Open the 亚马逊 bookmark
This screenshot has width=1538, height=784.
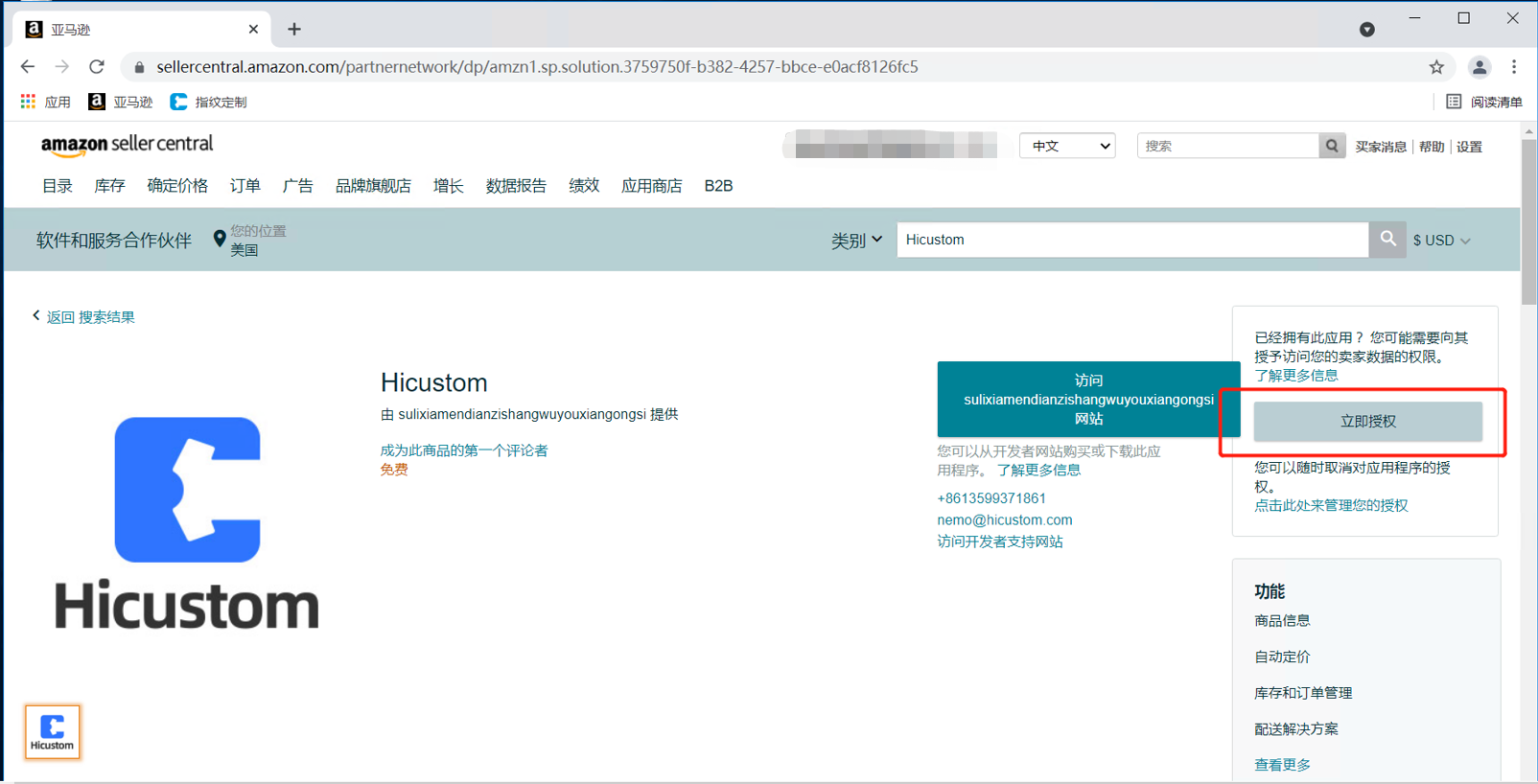point(121,102)
